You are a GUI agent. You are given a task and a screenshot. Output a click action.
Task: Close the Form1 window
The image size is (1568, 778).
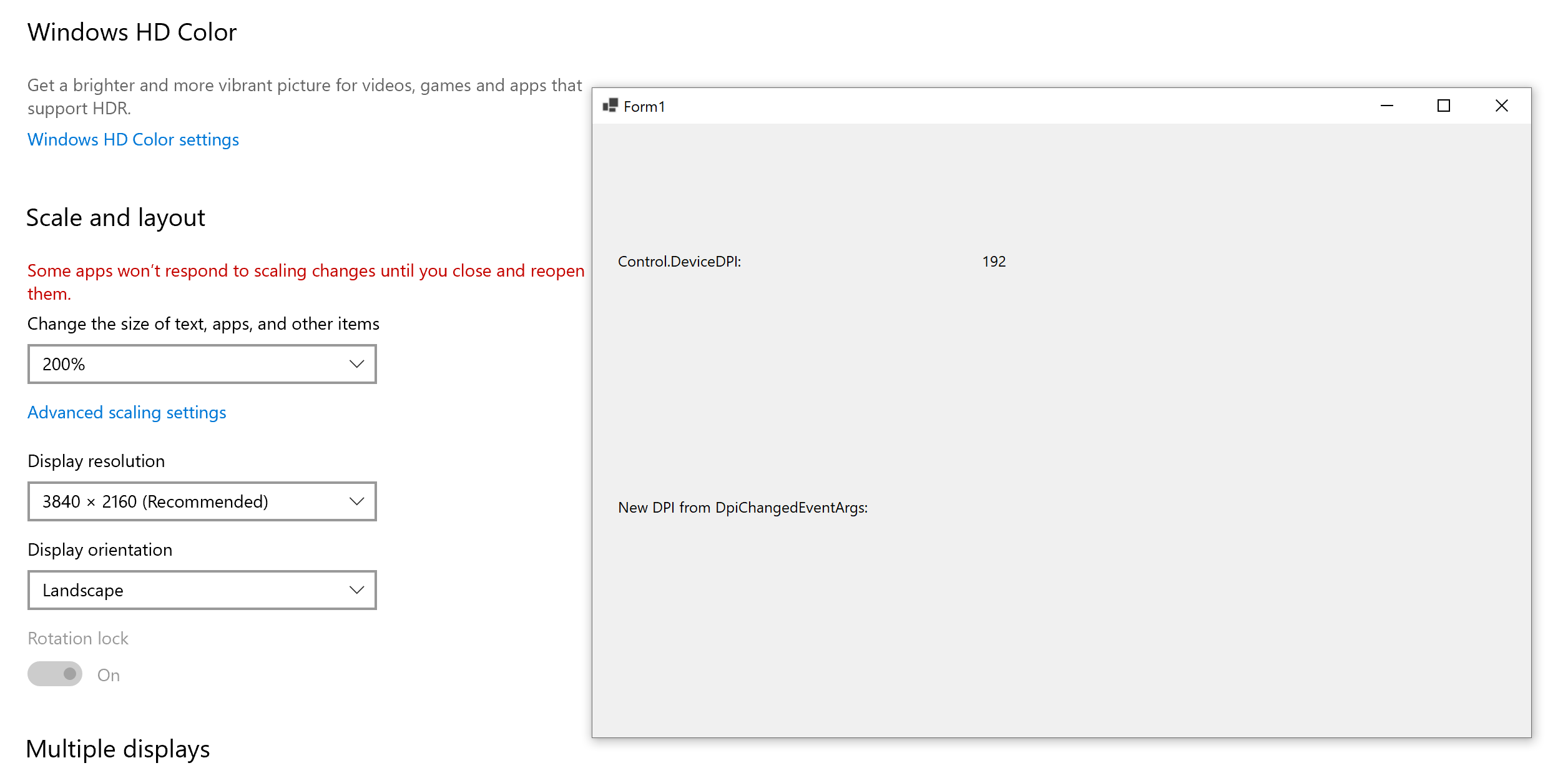(x=1502, y=106)
